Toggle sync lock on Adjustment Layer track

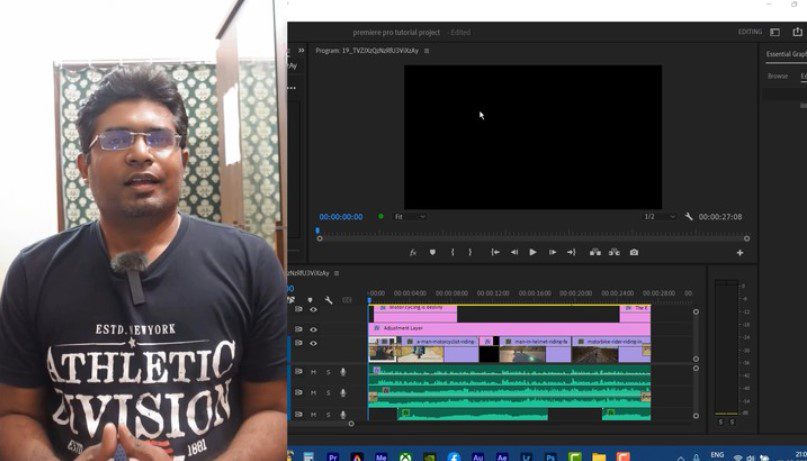[x=299, y=329]
